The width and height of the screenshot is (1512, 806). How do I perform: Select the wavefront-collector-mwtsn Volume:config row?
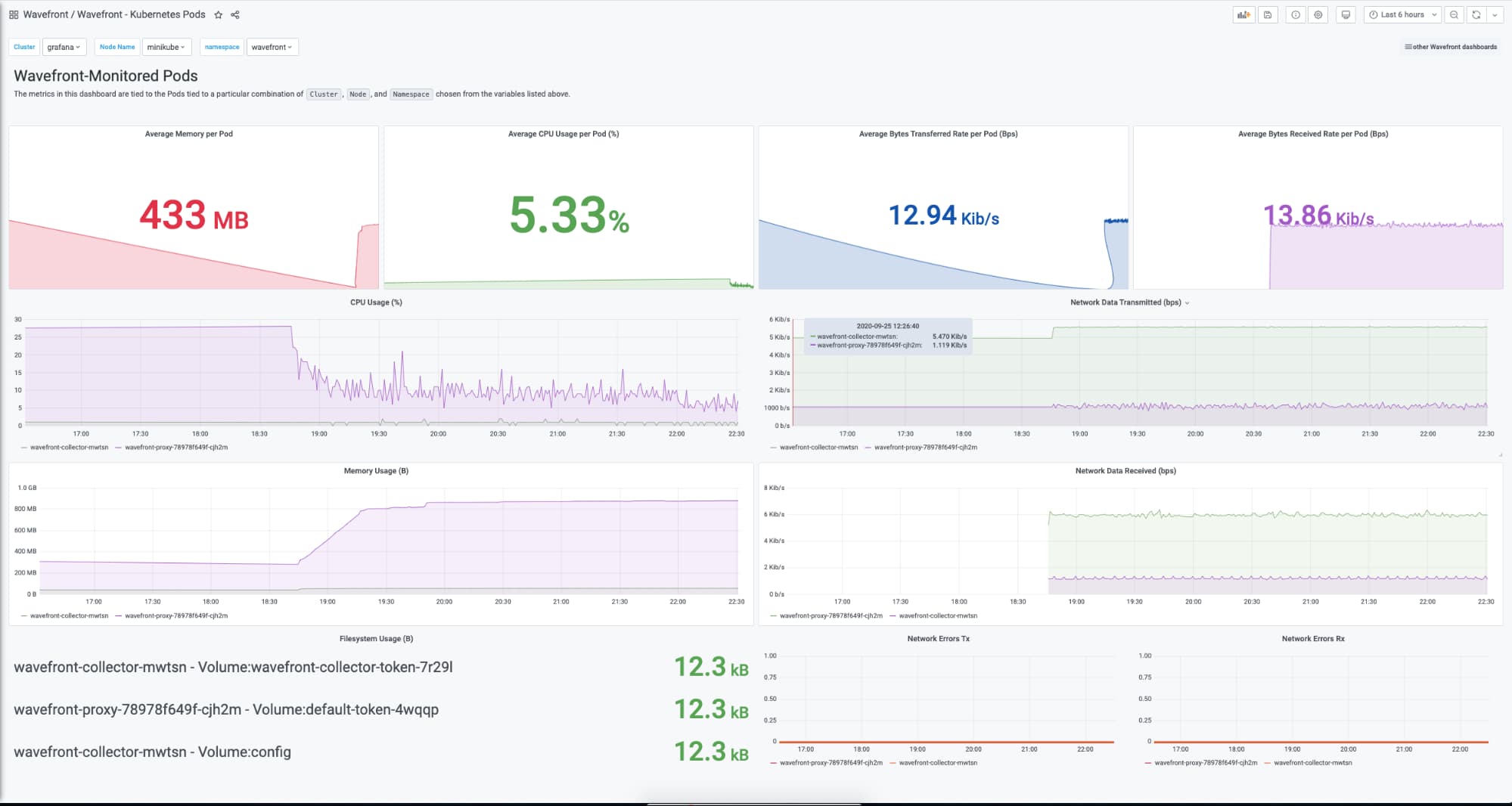(x=381, y=752)
